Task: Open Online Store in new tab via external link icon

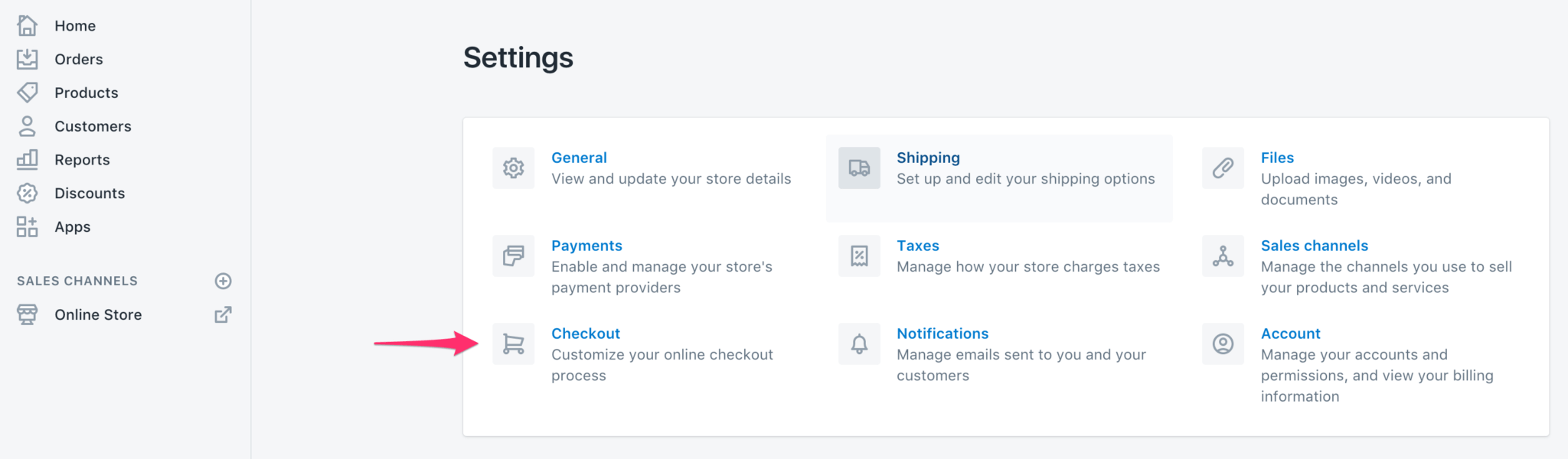Action: click(223, 314)
